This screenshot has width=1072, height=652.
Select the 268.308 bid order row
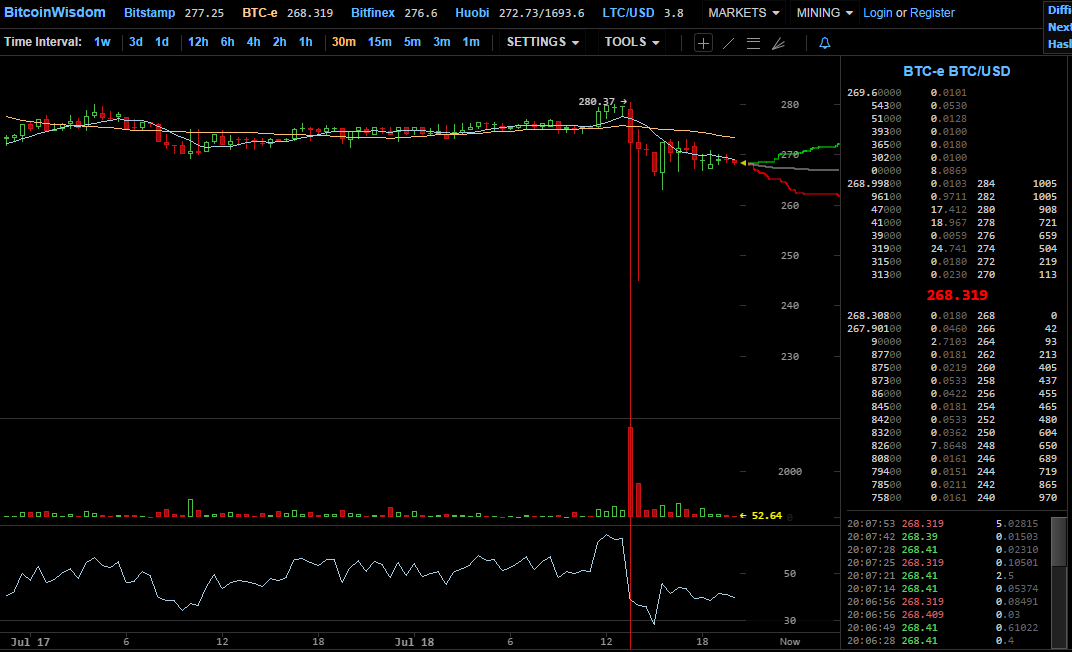coord(952,316)
